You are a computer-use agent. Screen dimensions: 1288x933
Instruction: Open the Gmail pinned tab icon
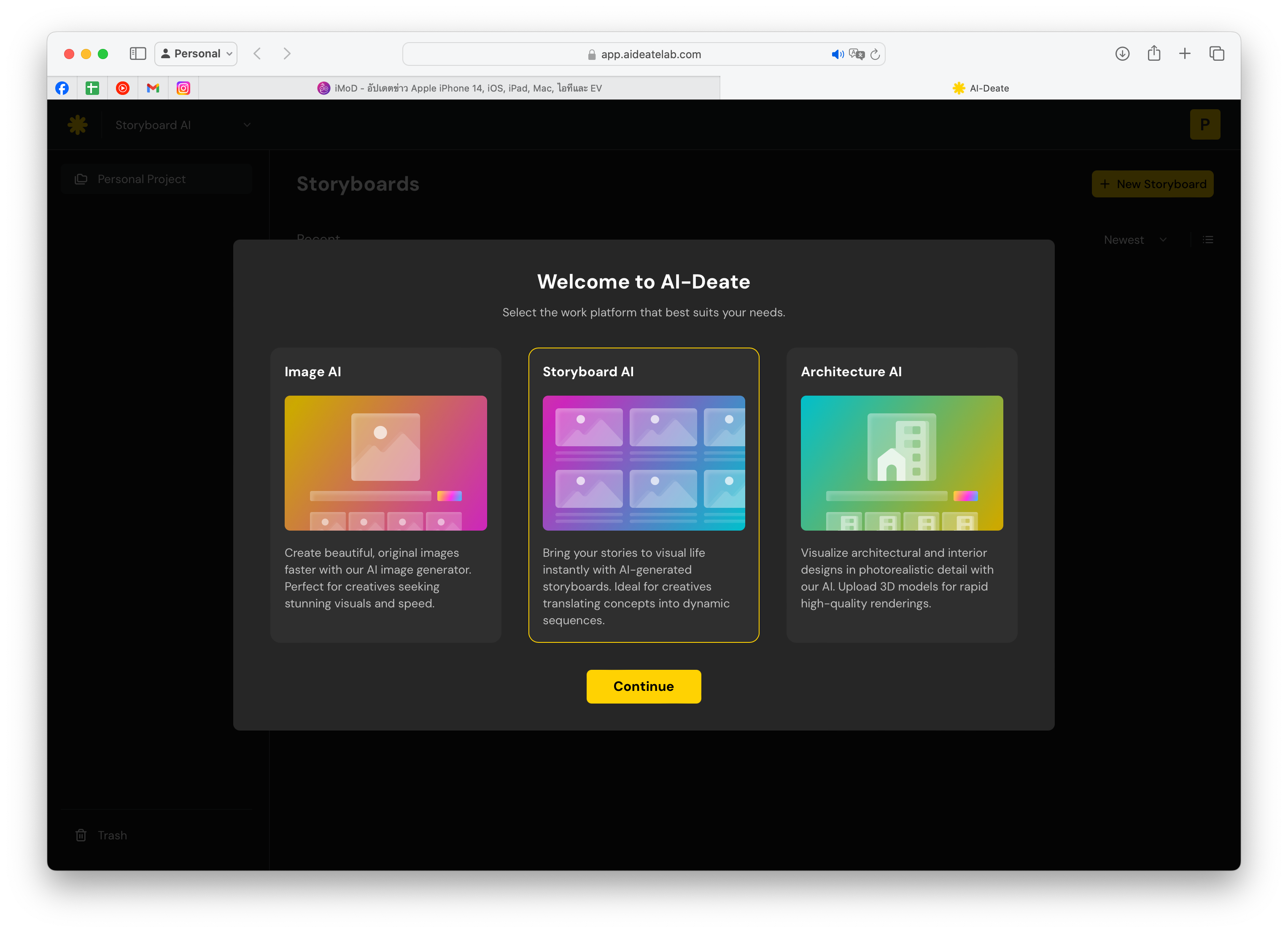pos(153,88)
